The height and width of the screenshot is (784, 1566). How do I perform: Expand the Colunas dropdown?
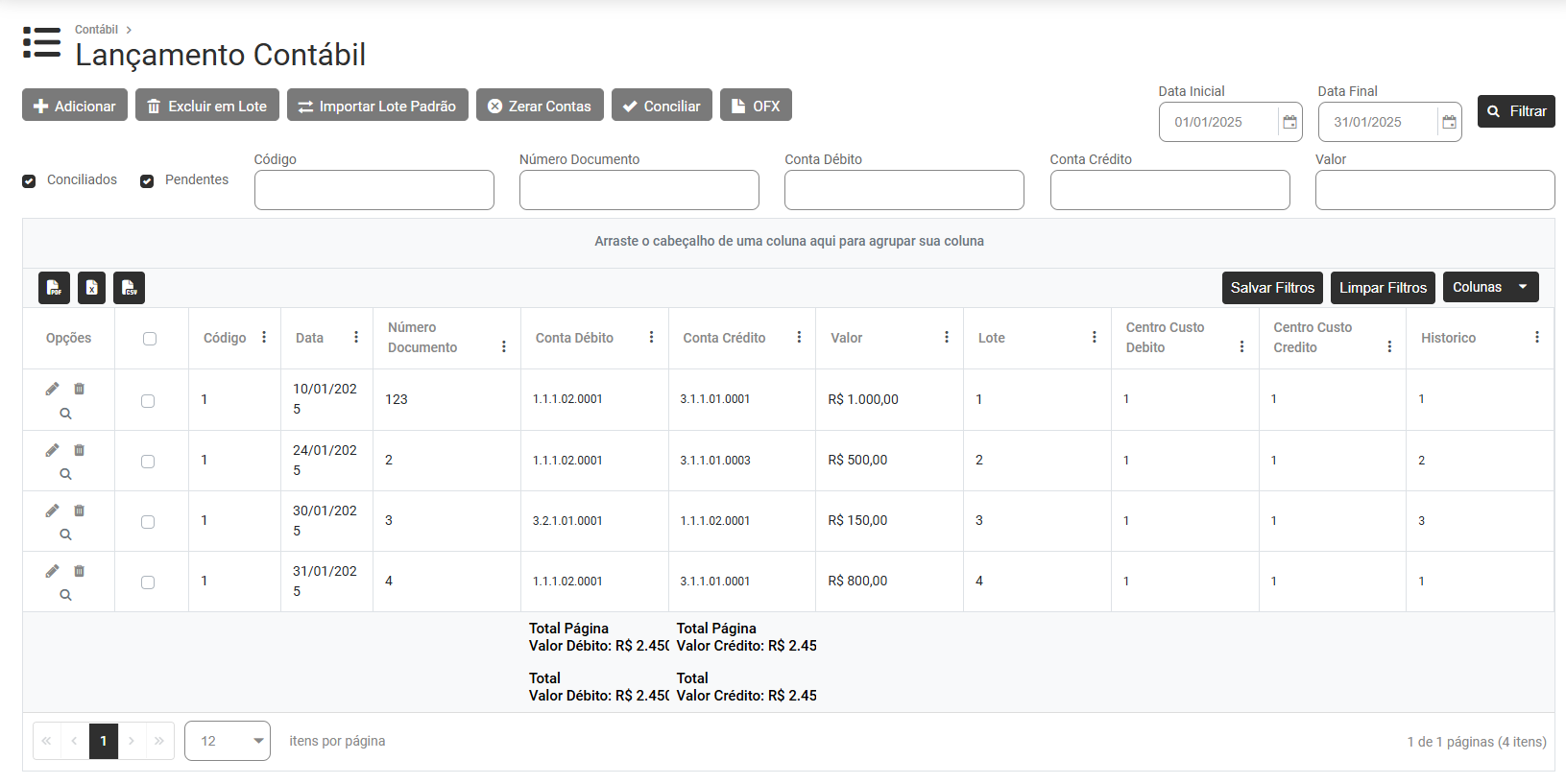click(1490, 287)
